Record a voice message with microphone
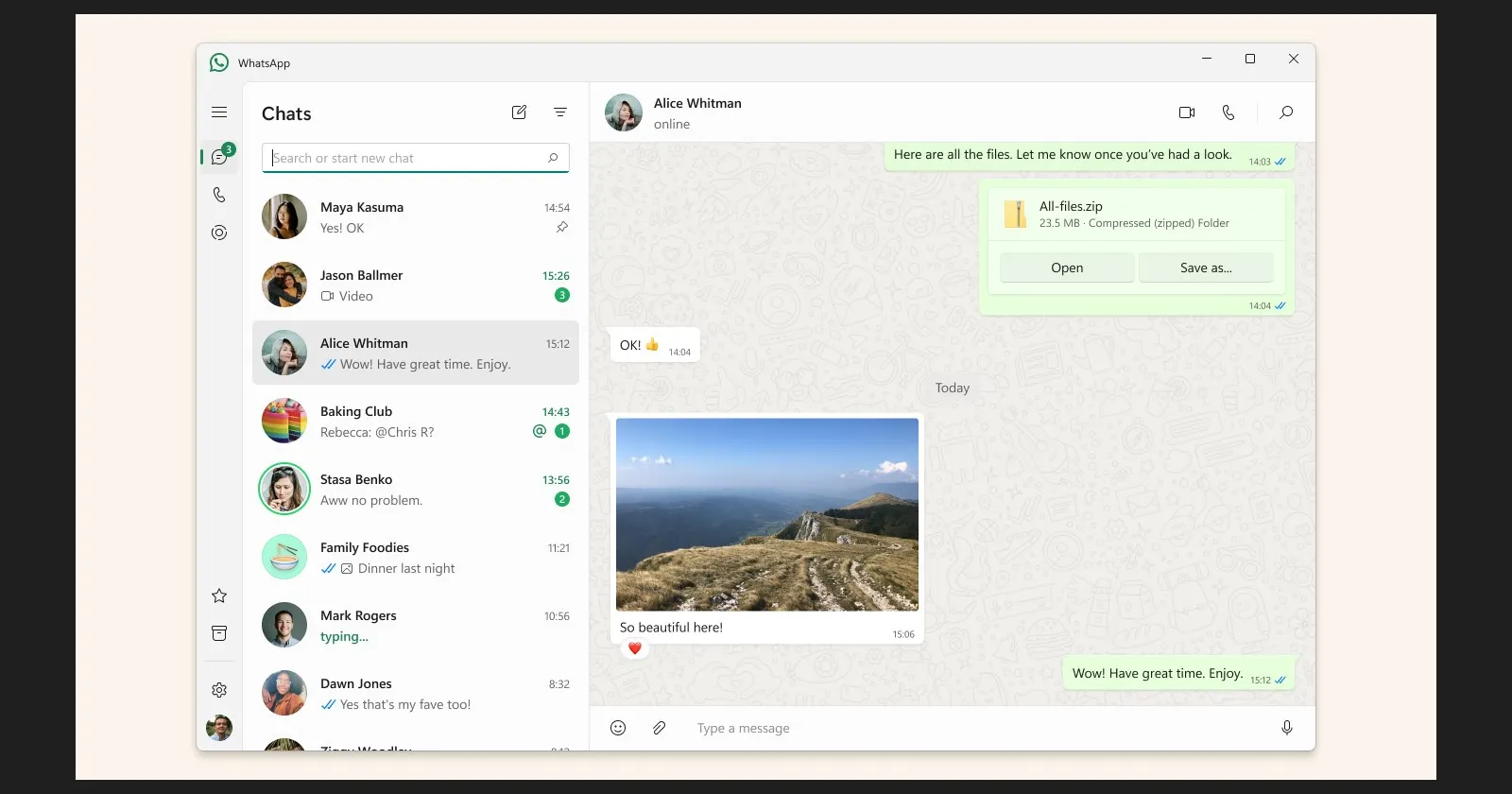The height and width of the screenshot is (794, 1512). (x=1286, y=728)
